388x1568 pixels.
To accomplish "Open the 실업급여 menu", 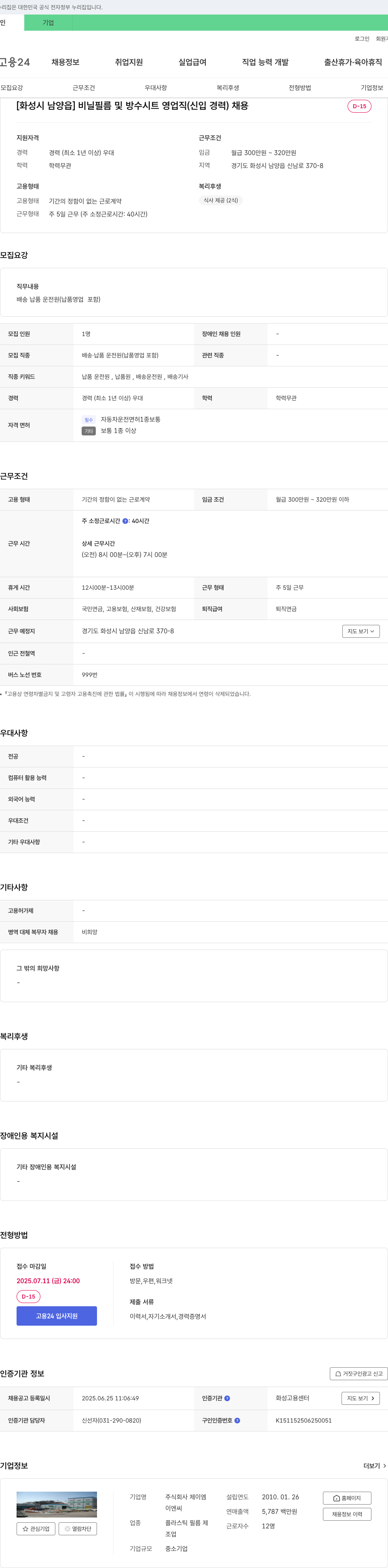I will click(192, 62).
